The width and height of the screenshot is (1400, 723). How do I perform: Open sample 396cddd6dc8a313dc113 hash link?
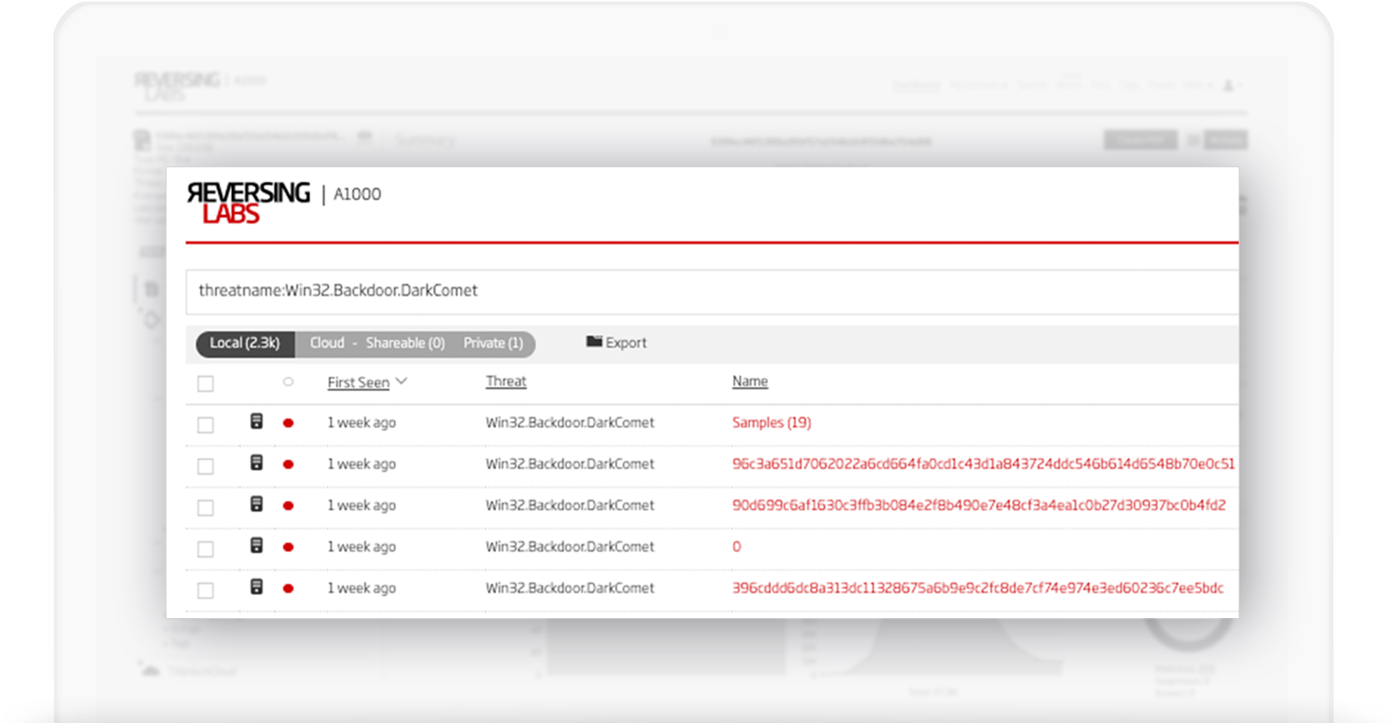point(978,588)
